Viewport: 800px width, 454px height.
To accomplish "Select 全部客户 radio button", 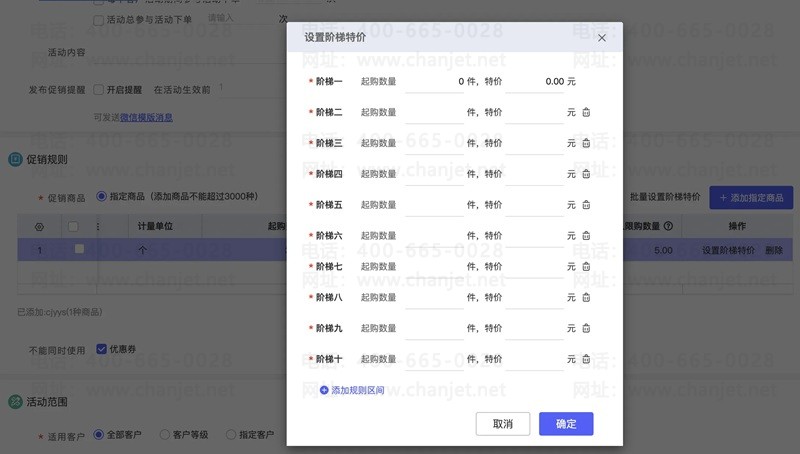I will 98,435.
